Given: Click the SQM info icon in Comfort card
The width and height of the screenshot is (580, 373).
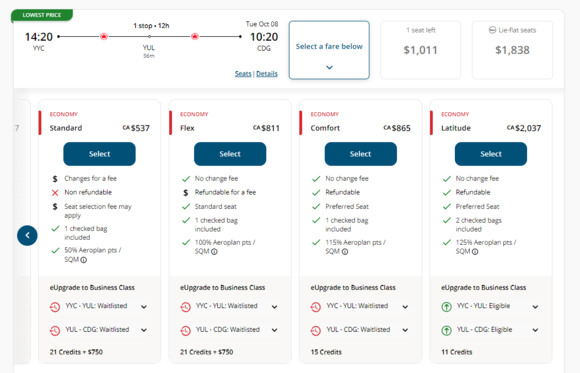Looking at the screenshot, I should [x=345, y=252].
